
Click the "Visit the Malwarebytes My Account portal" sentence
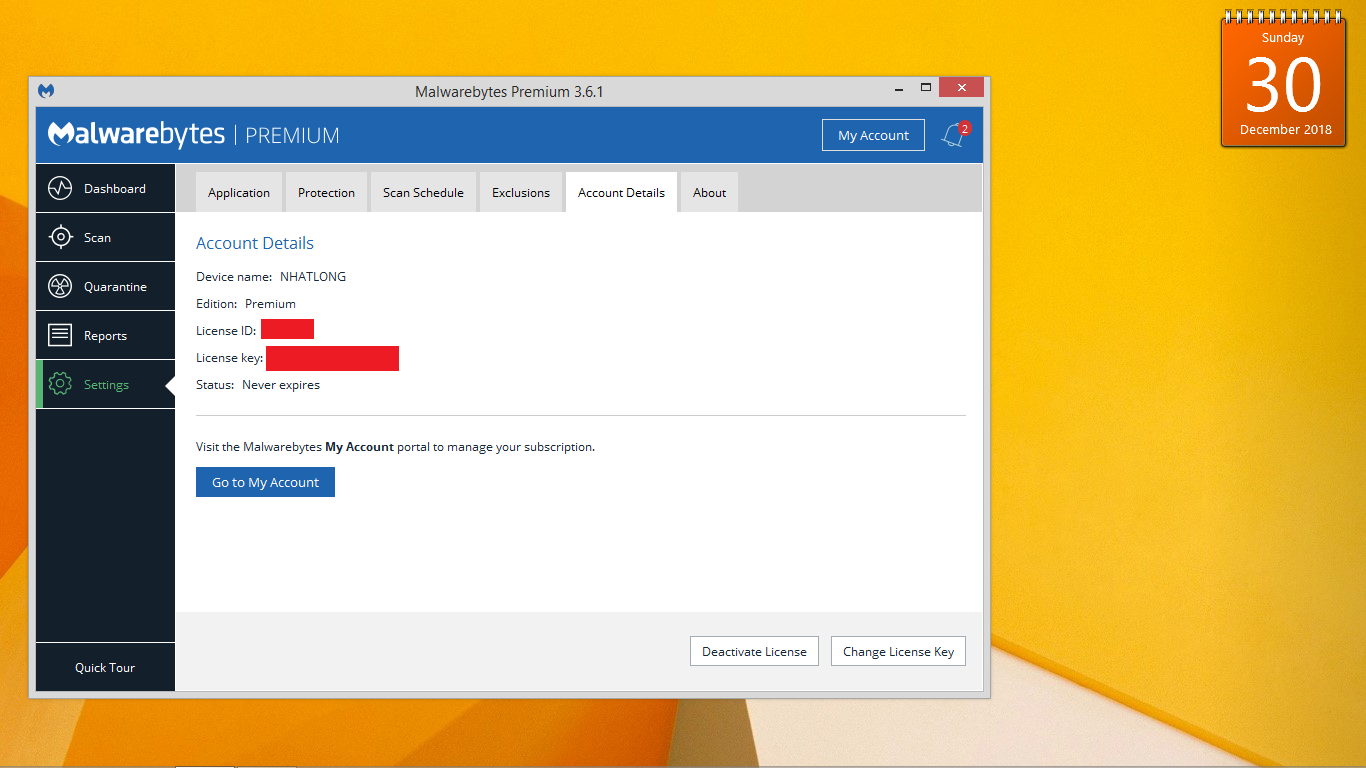[x=395, y=447]
